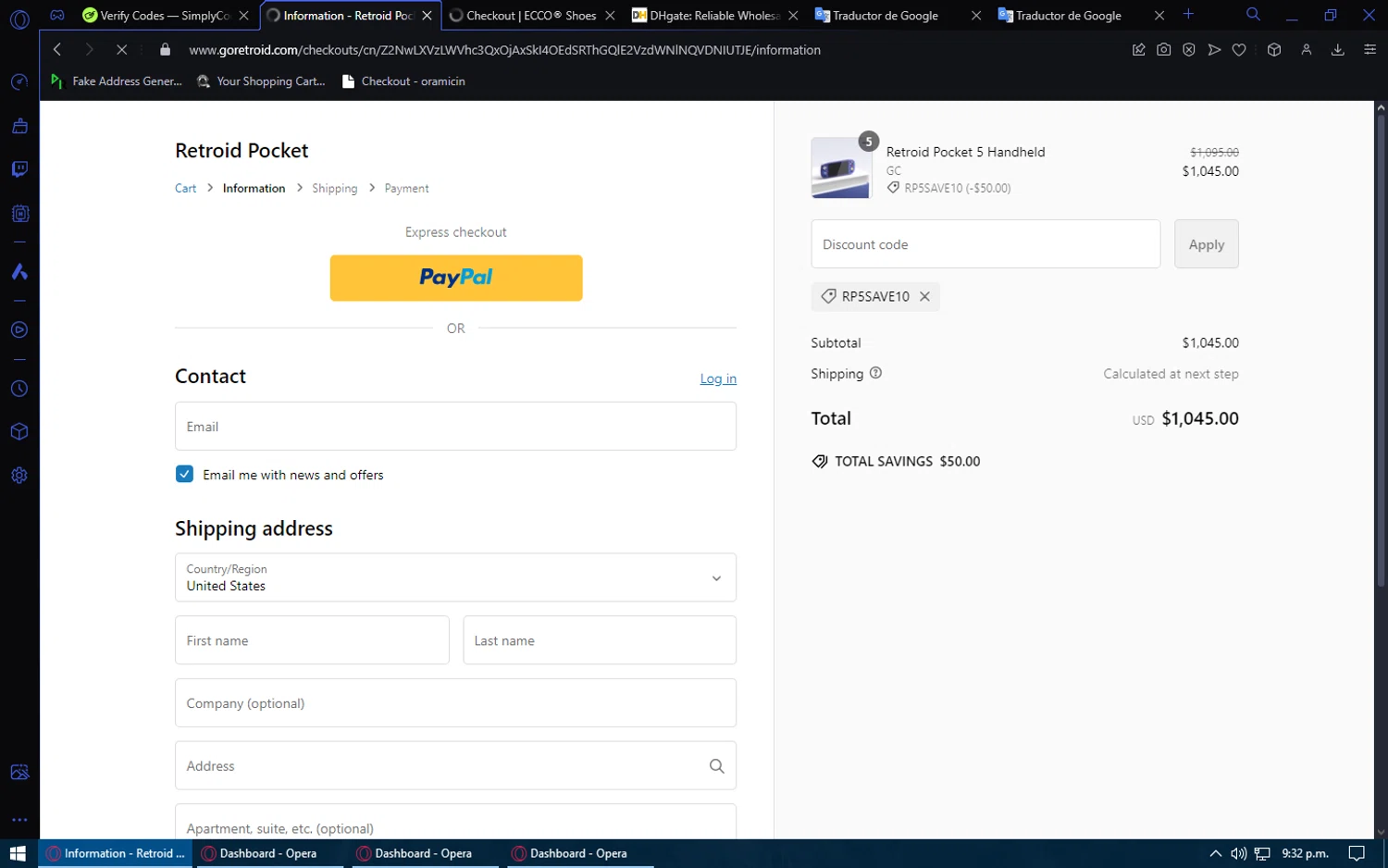1388x868 pixels.
Task: Close the ECCO Shoes checkout tab
Action: 610,16
